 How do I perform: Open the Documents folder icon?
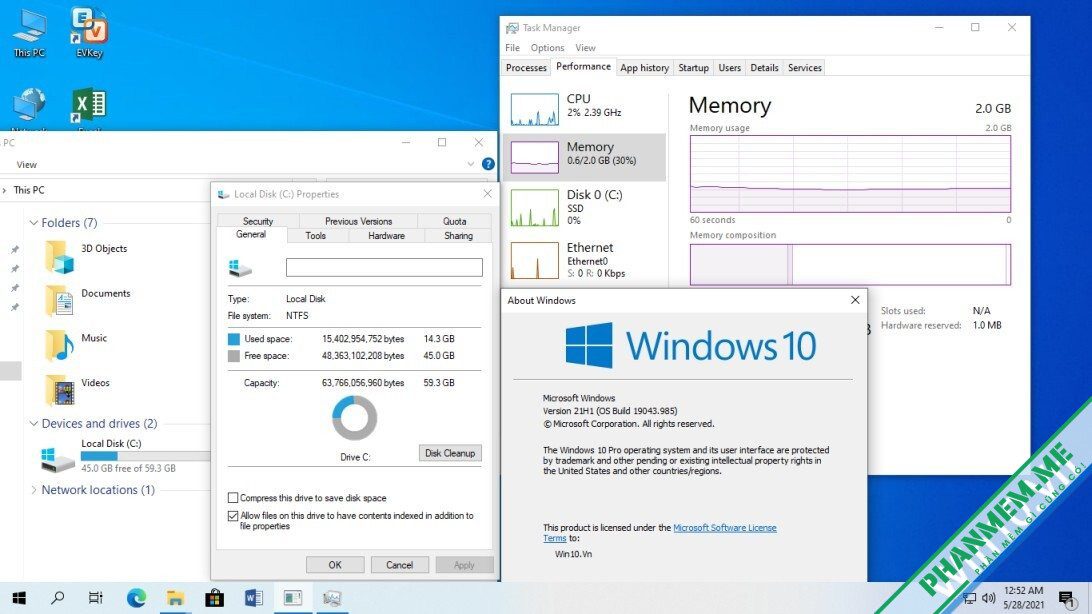click(59, 301)
